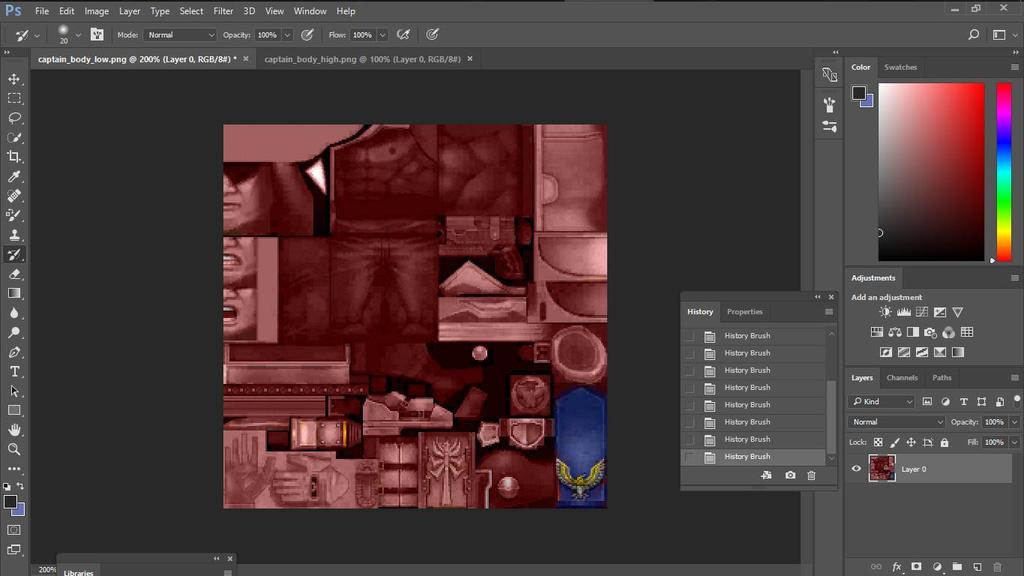Select the Eyedropper tool

(14, 176)
